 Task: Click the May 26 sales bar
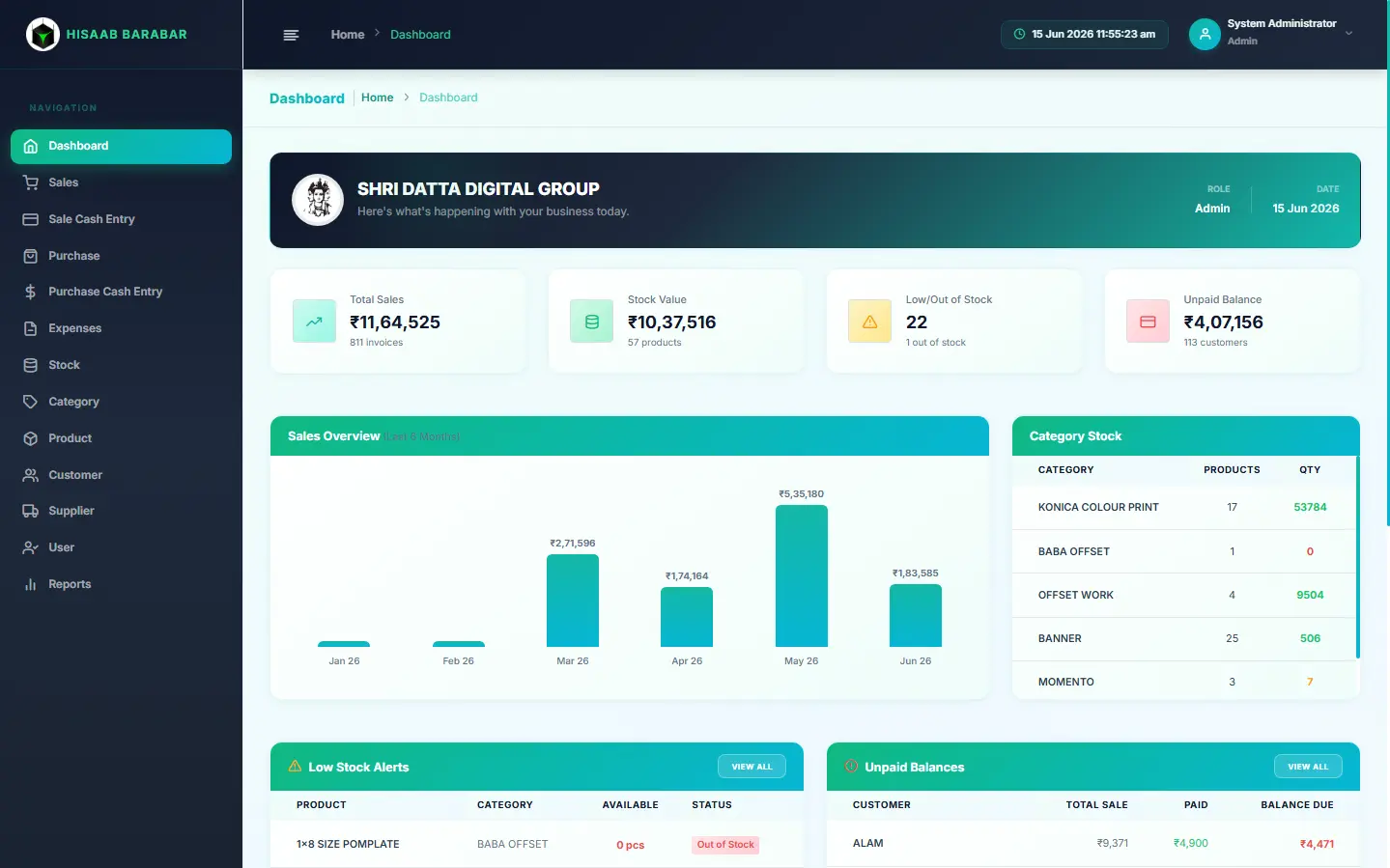pyautogui.click(x=802, y=575)
